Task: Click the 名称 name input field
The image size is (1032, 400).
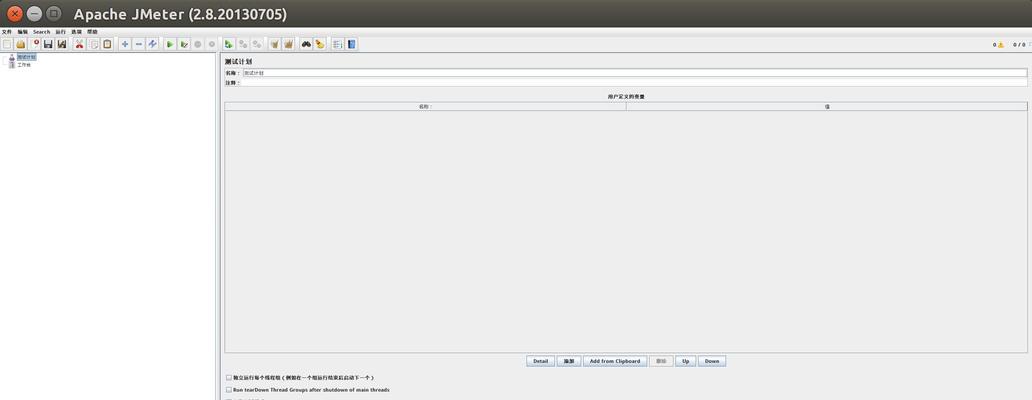Action: point(634,73)
